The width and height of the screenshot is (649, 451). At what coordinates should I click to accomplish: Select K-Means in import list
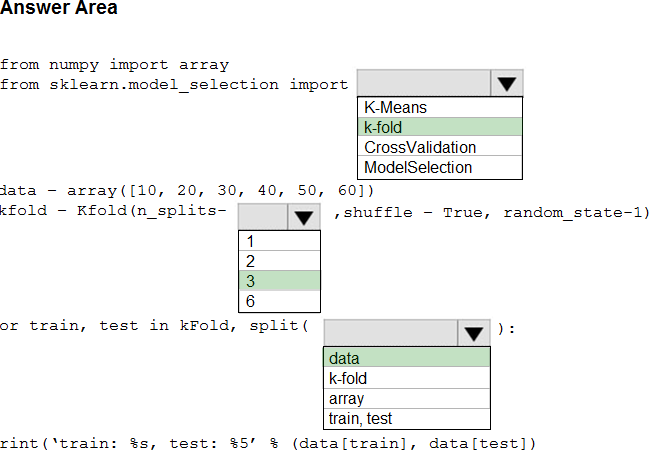[440, 108]
